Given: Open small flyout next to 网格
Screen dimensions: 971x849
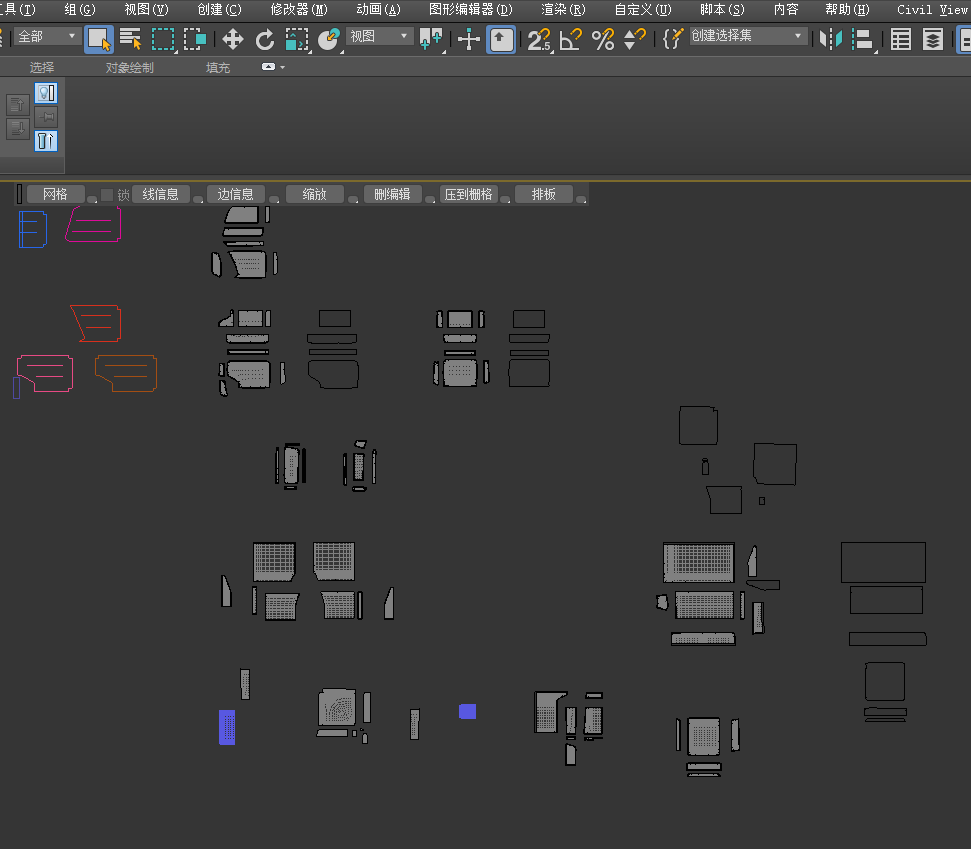Looking at the screenshot, I should click(92, 199).
